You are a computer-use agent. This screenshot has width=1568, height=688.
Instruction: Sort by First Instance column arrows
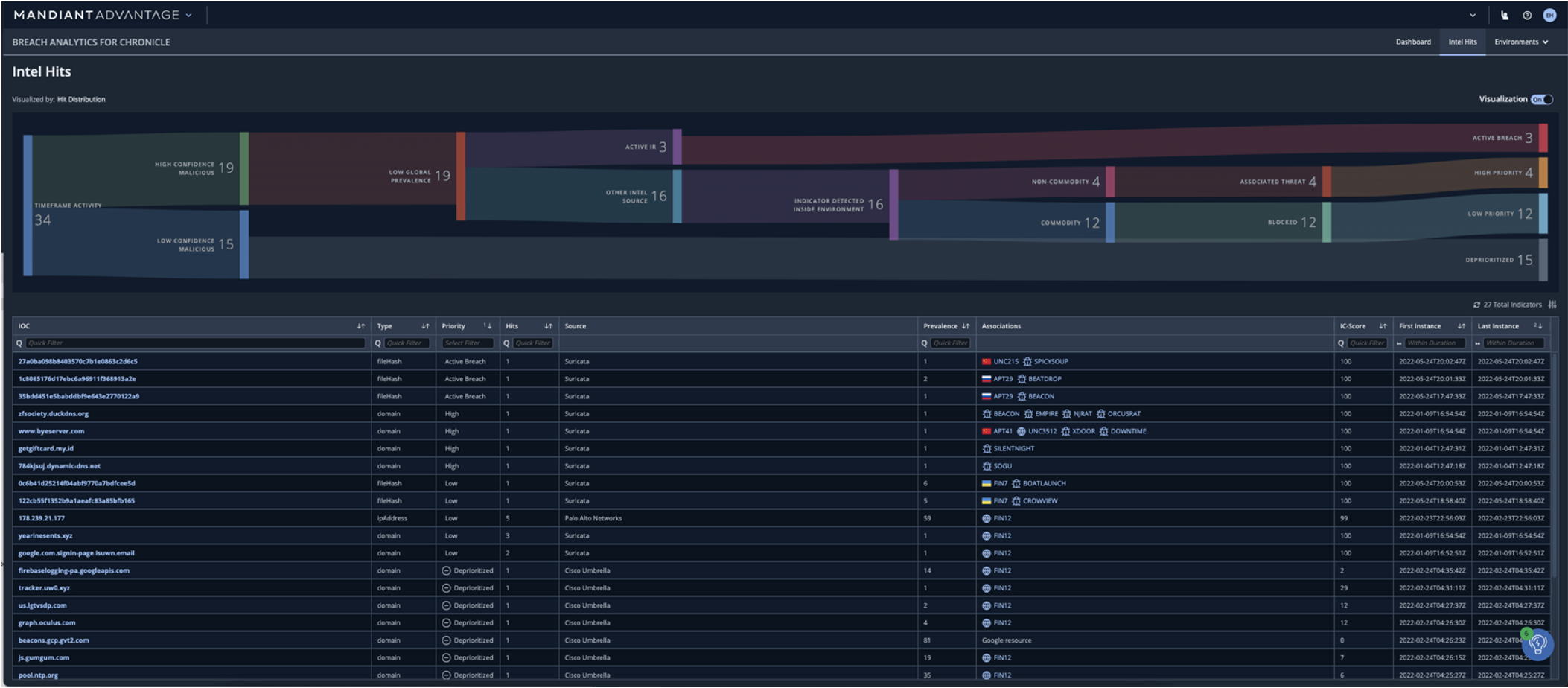pos(1462,326)
